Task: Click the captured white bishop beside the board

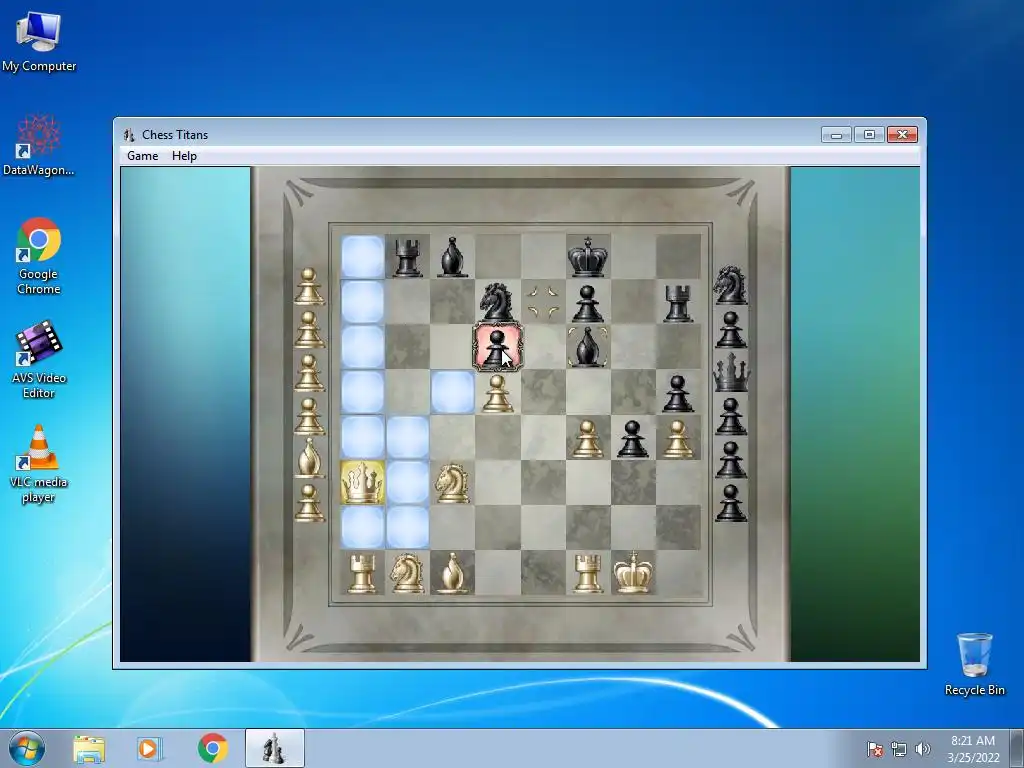Action: click(x=310, y=457)
